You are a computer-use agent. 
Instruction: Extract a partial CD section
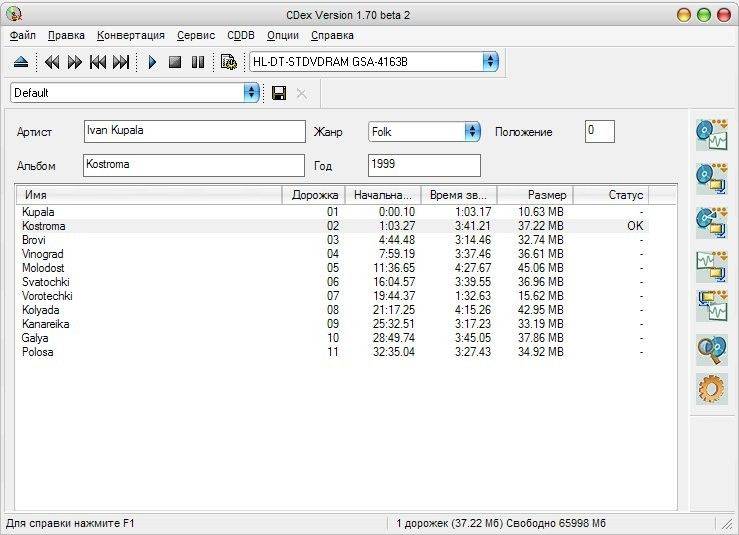(712, 222)
